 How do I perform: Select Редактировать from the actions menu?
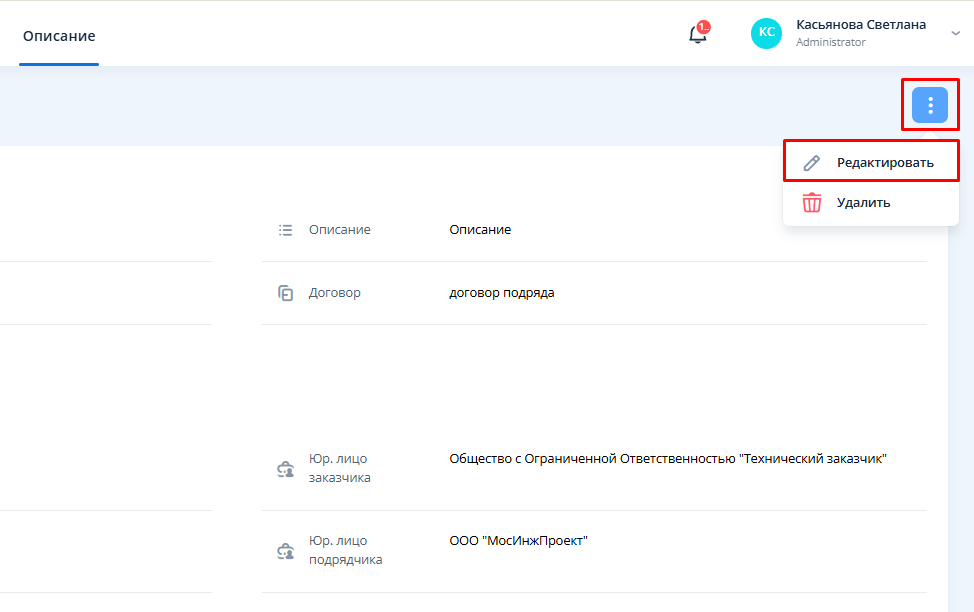[885, 162]
